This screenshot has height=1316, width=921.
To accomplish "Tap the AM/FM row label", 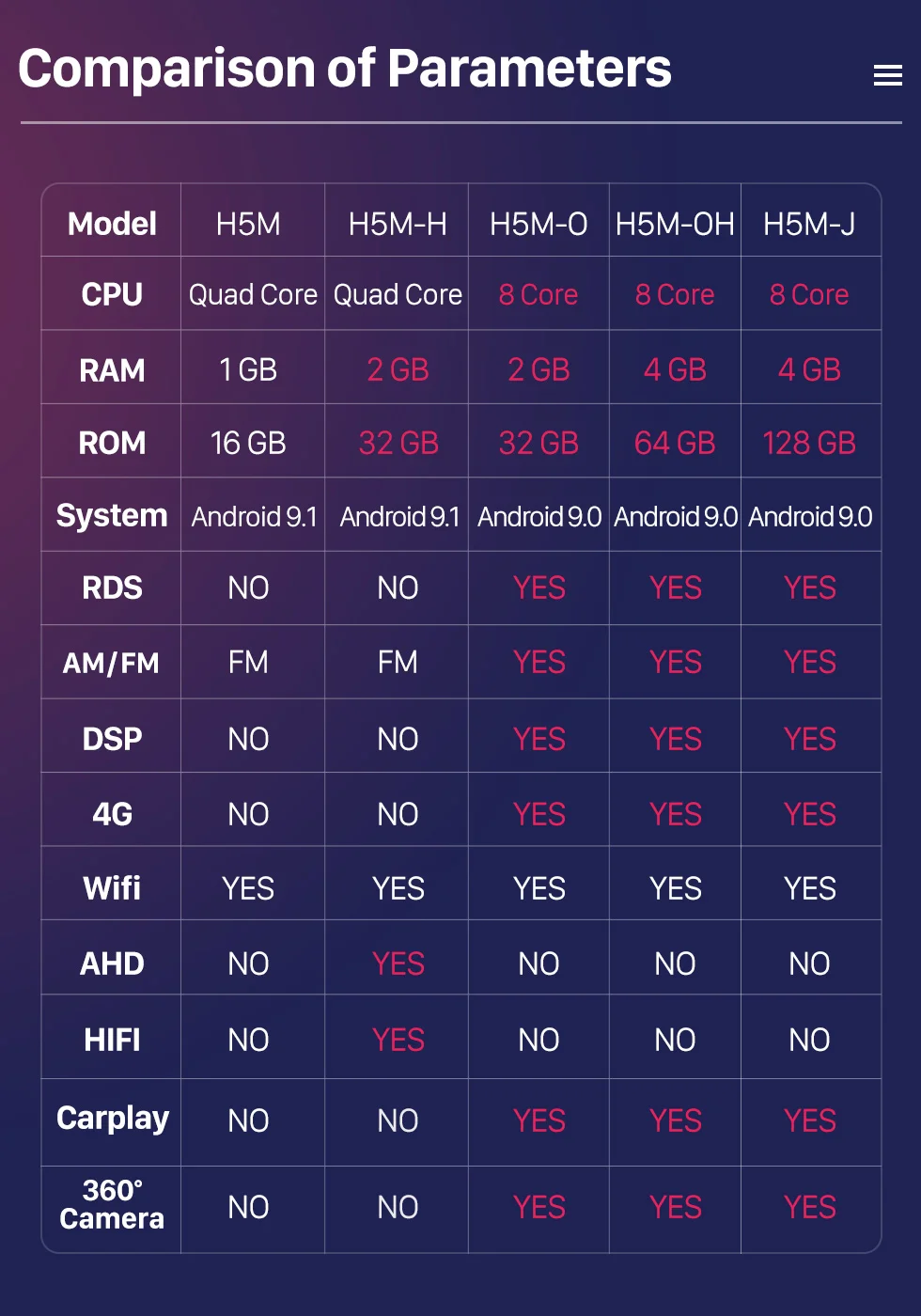I will click(112, 664).
